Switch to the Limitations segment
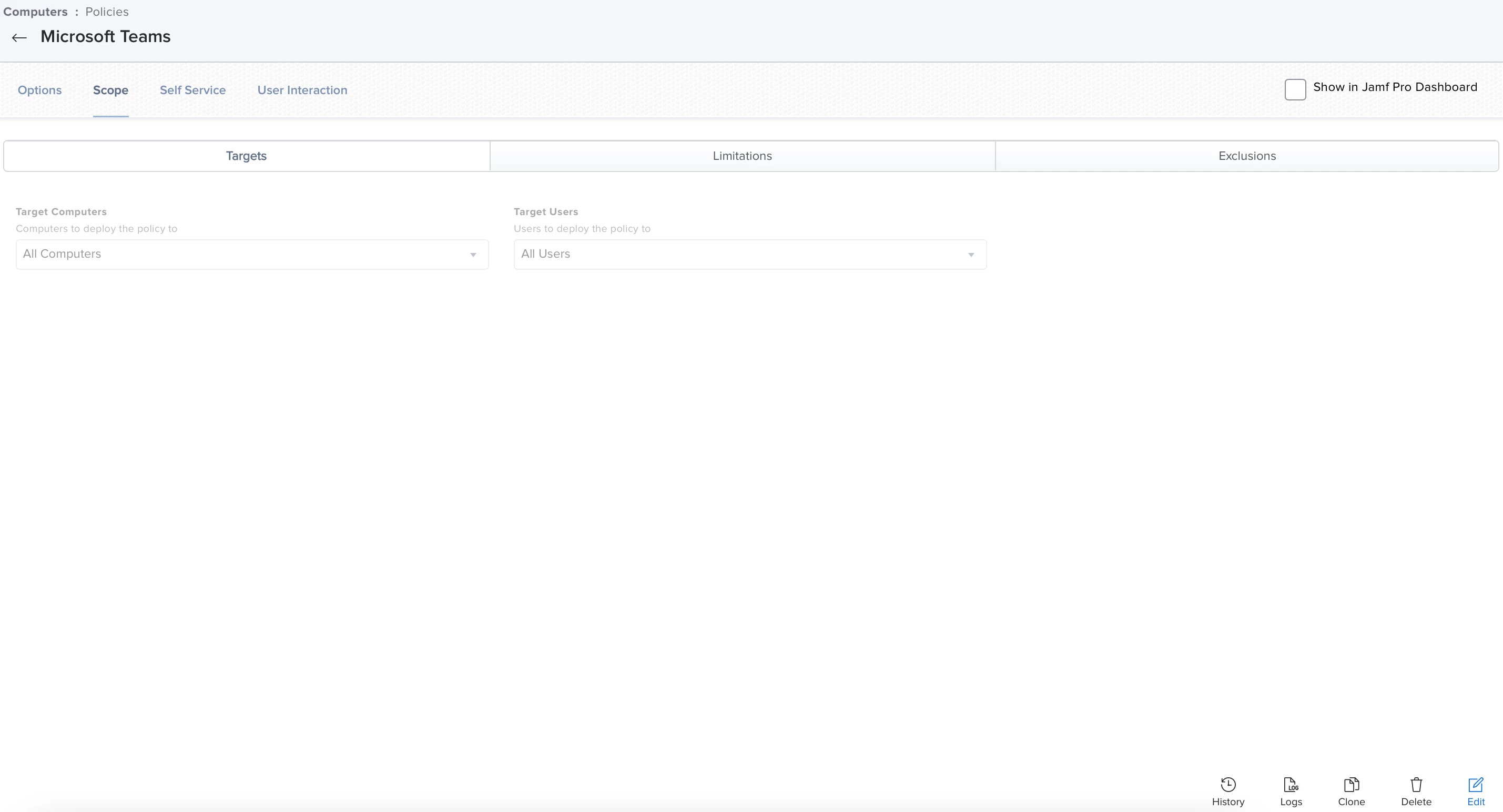1503x812 pixels. point(742,156)
